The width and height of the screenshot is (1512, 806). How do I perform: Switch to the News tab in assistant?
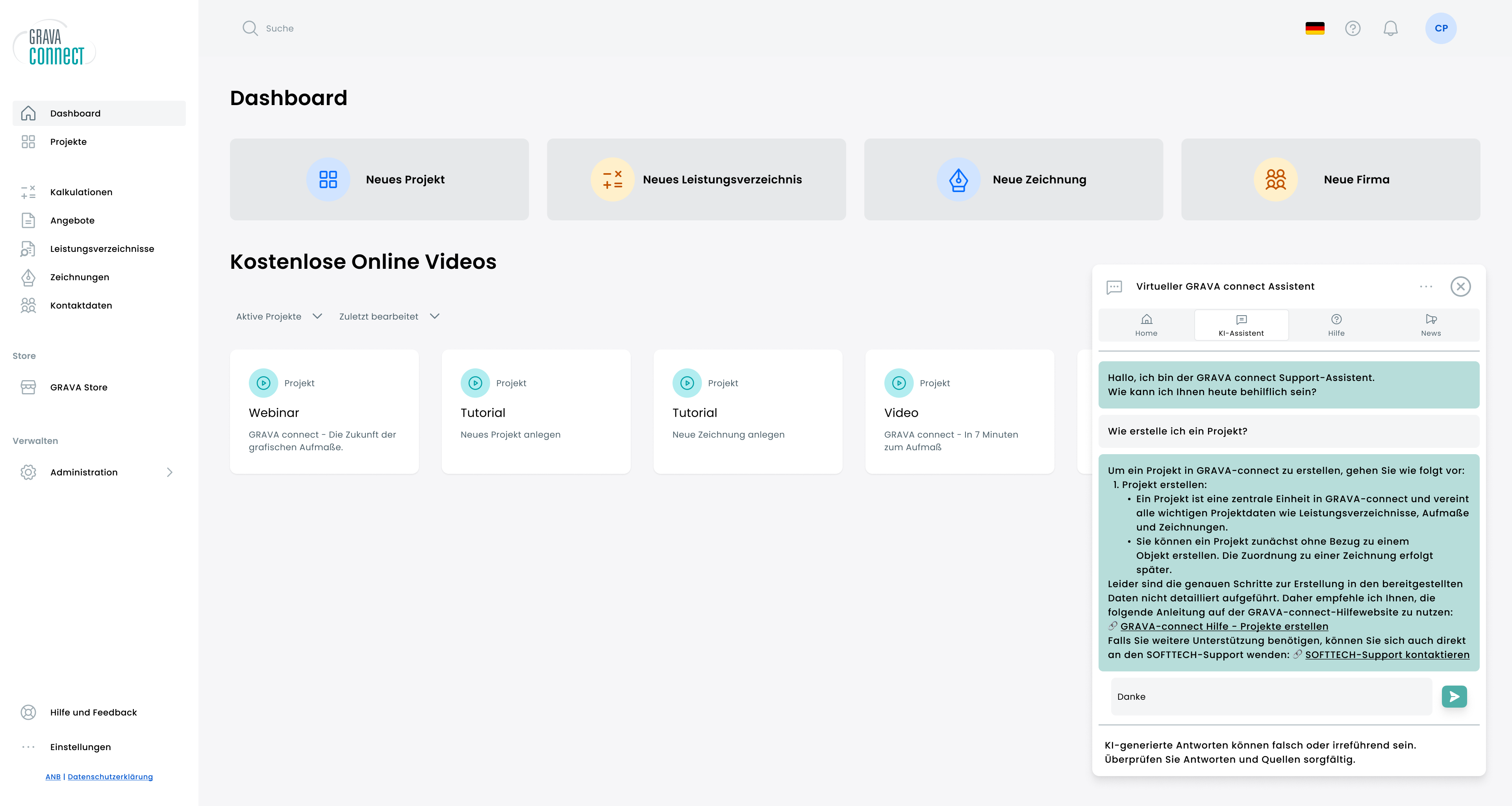(1430, 325)
